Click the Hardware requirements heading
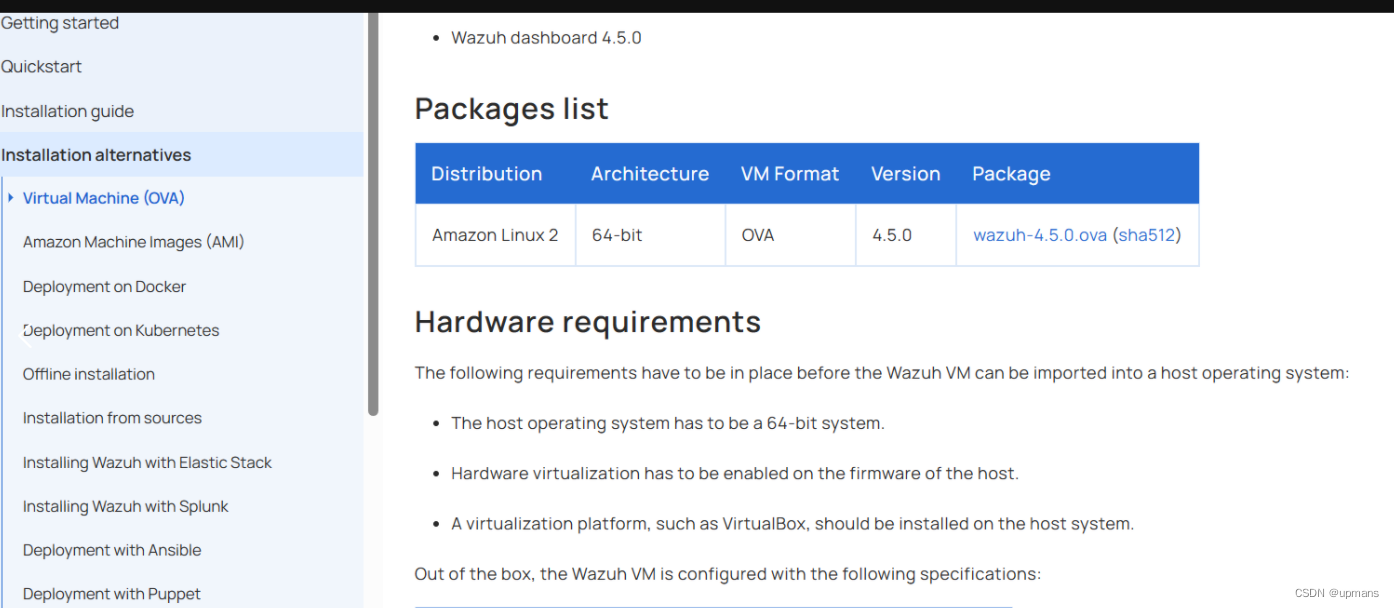This screenshot has width=1394, height=608. [x=588, y=322]
